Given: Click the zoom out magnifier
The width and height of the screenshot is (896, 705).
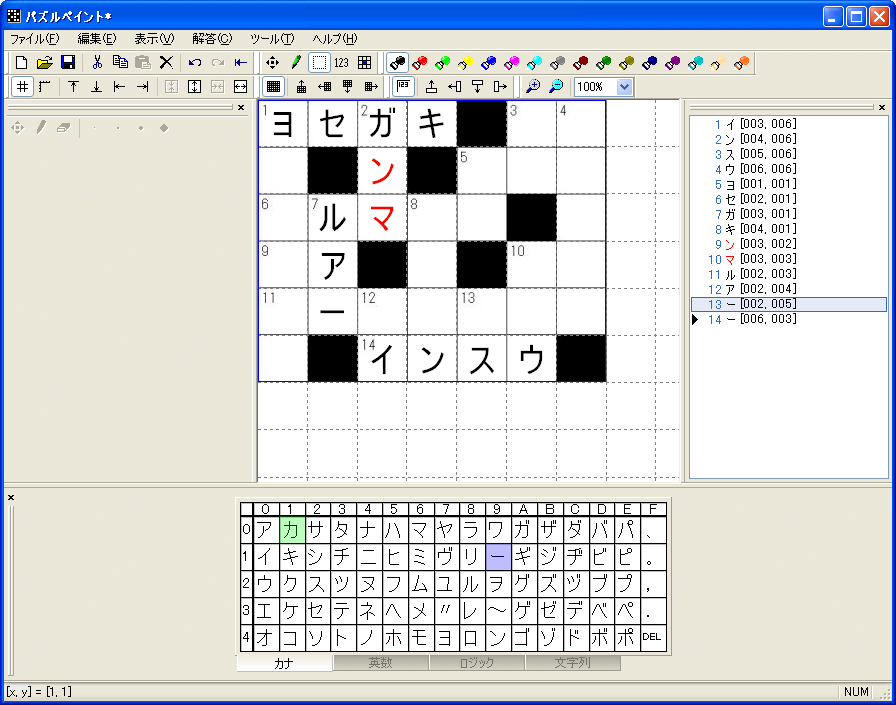Looking at the screenshot, I should tap(556, 87).
